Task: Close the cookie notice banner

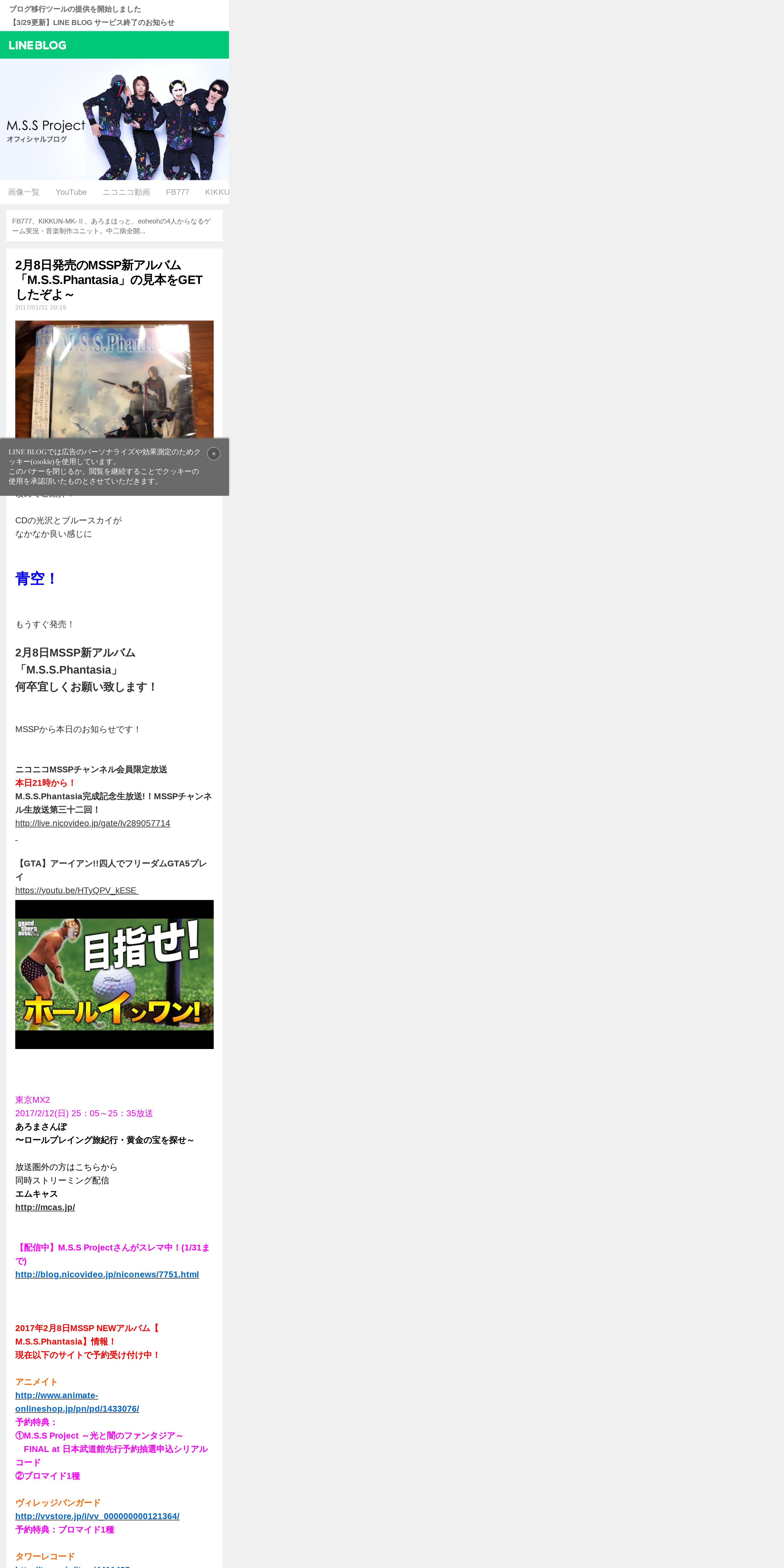Action: click(214, 453)
